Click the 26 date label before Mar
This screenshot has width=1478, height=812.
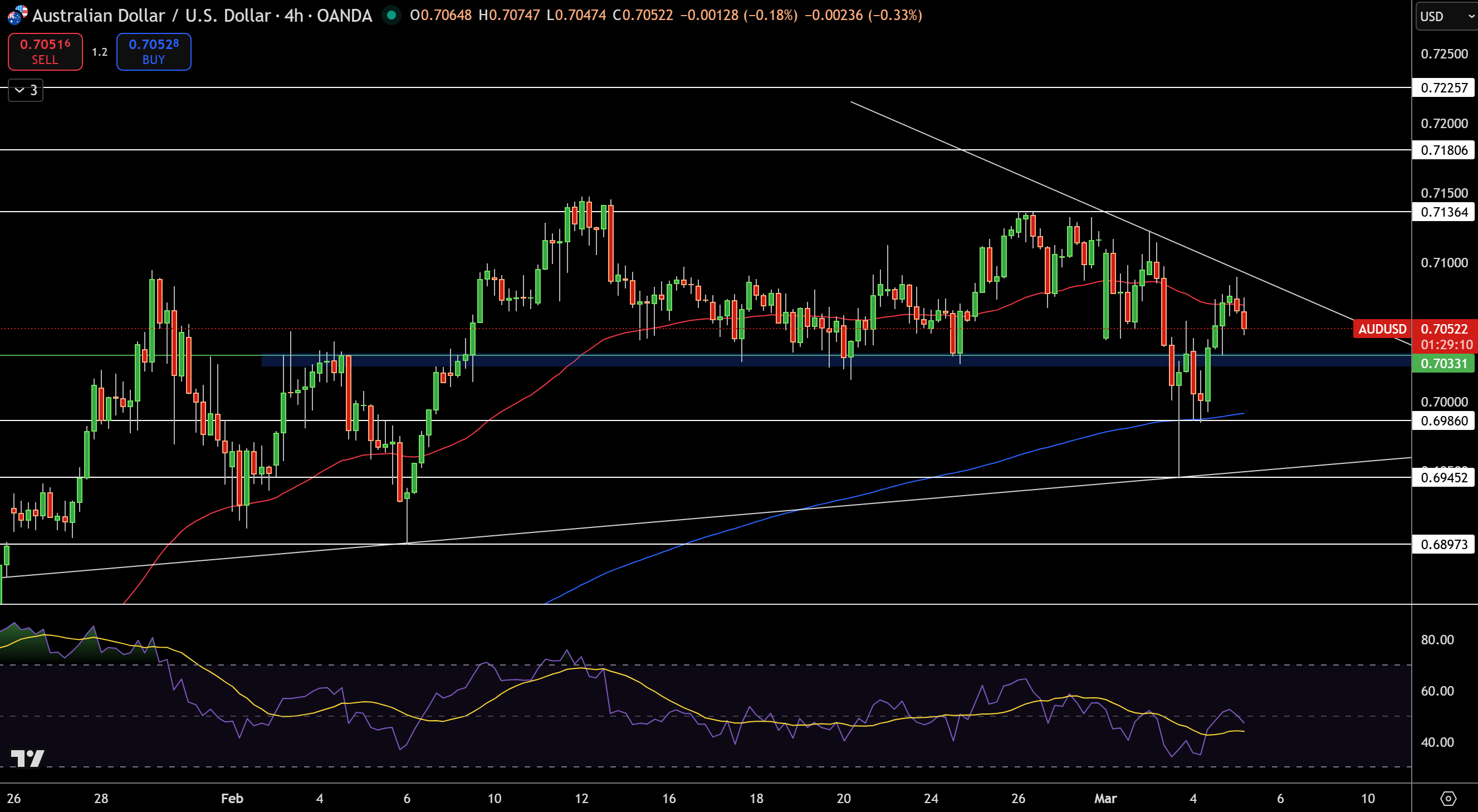(1018, 798)
